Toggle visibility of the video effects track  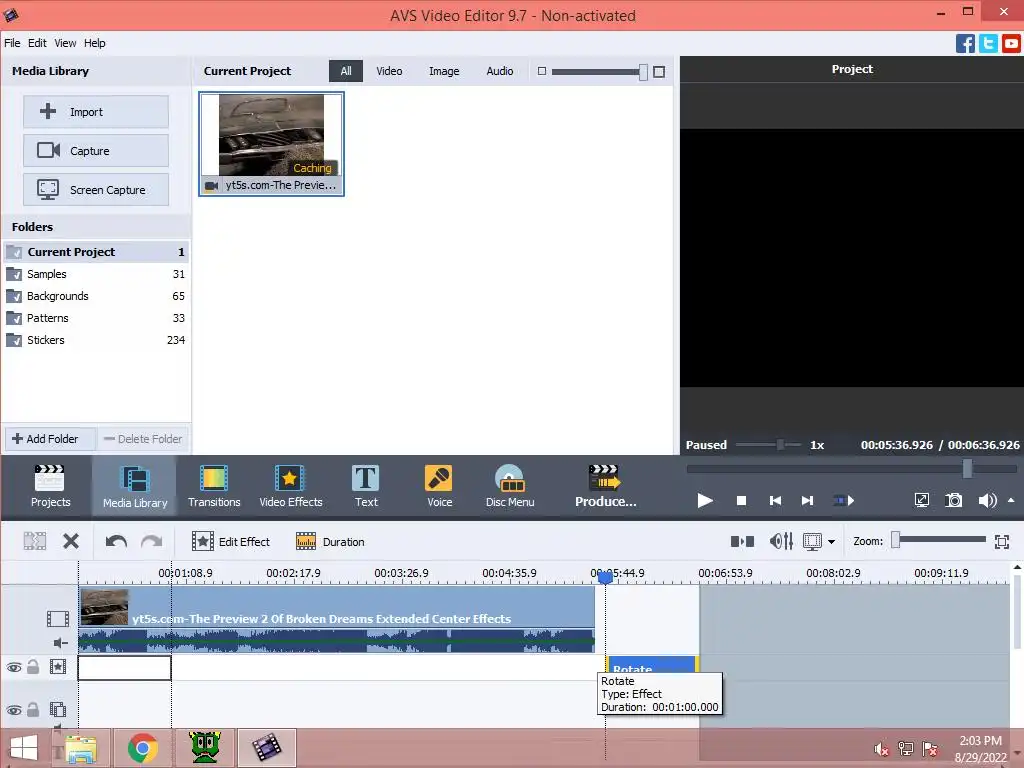click(x=14, y=667)
